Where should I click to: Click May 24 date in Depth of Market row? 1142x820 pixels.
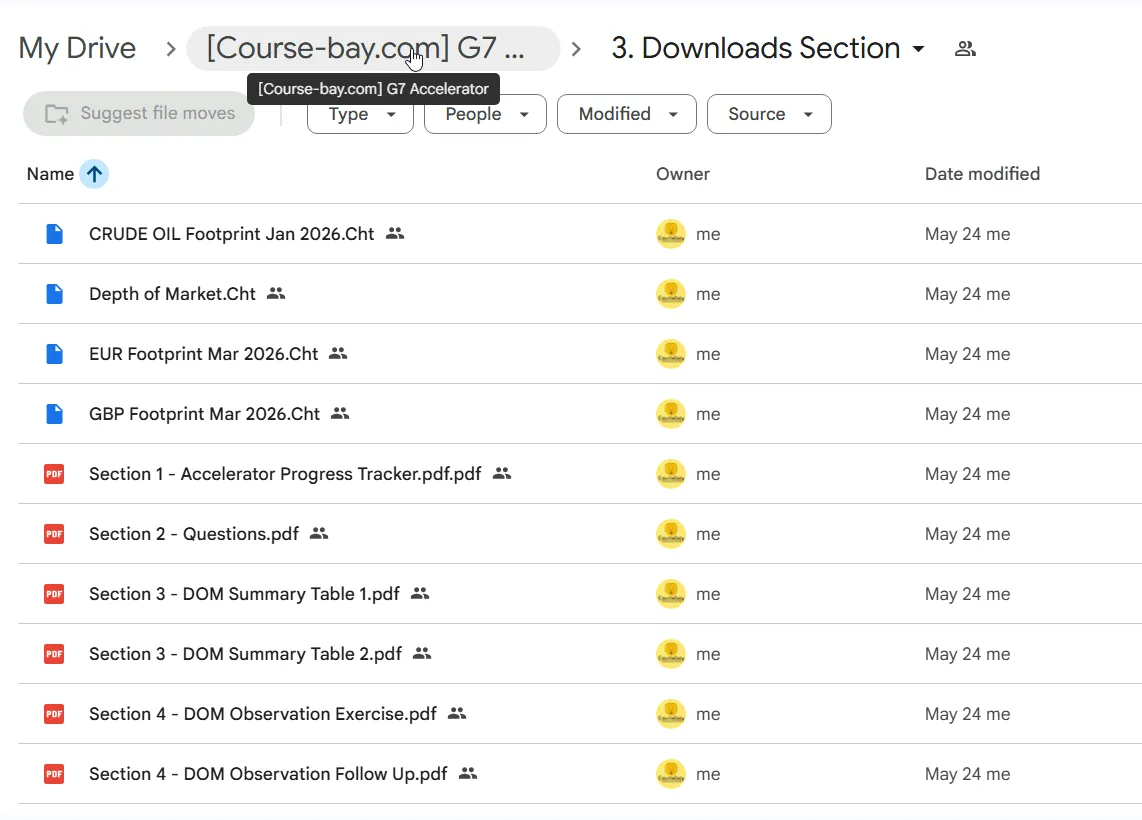967,294
